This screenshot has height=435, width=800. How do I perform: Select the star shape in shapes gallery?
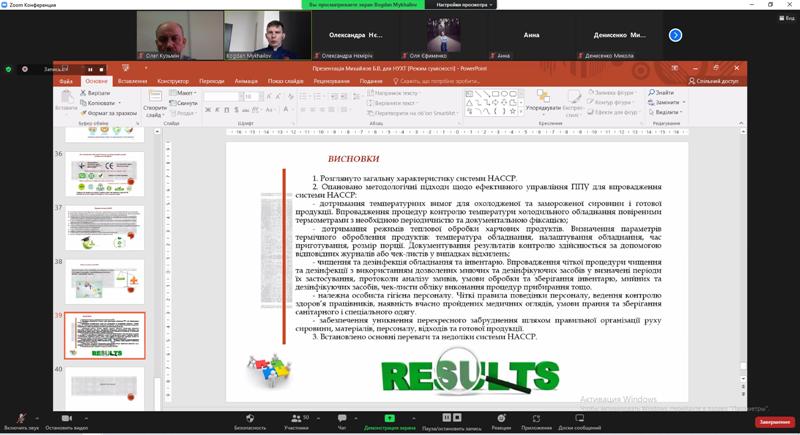513,111
